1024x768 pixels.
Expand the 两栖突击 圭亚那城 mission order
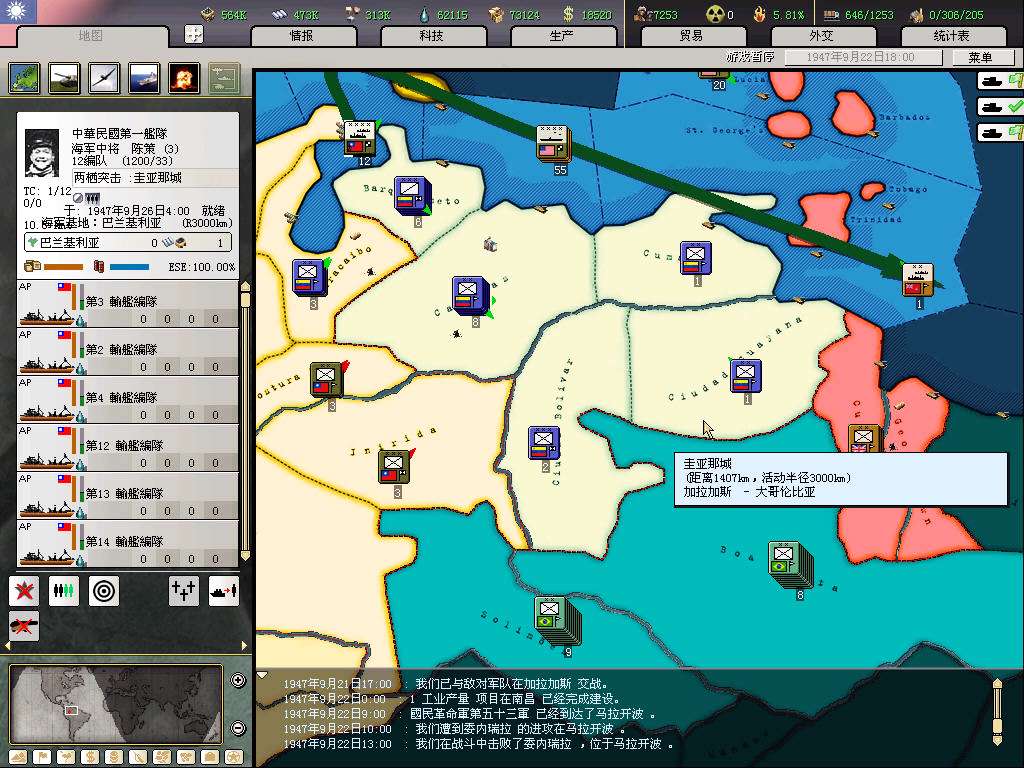[x=128, y=177]
